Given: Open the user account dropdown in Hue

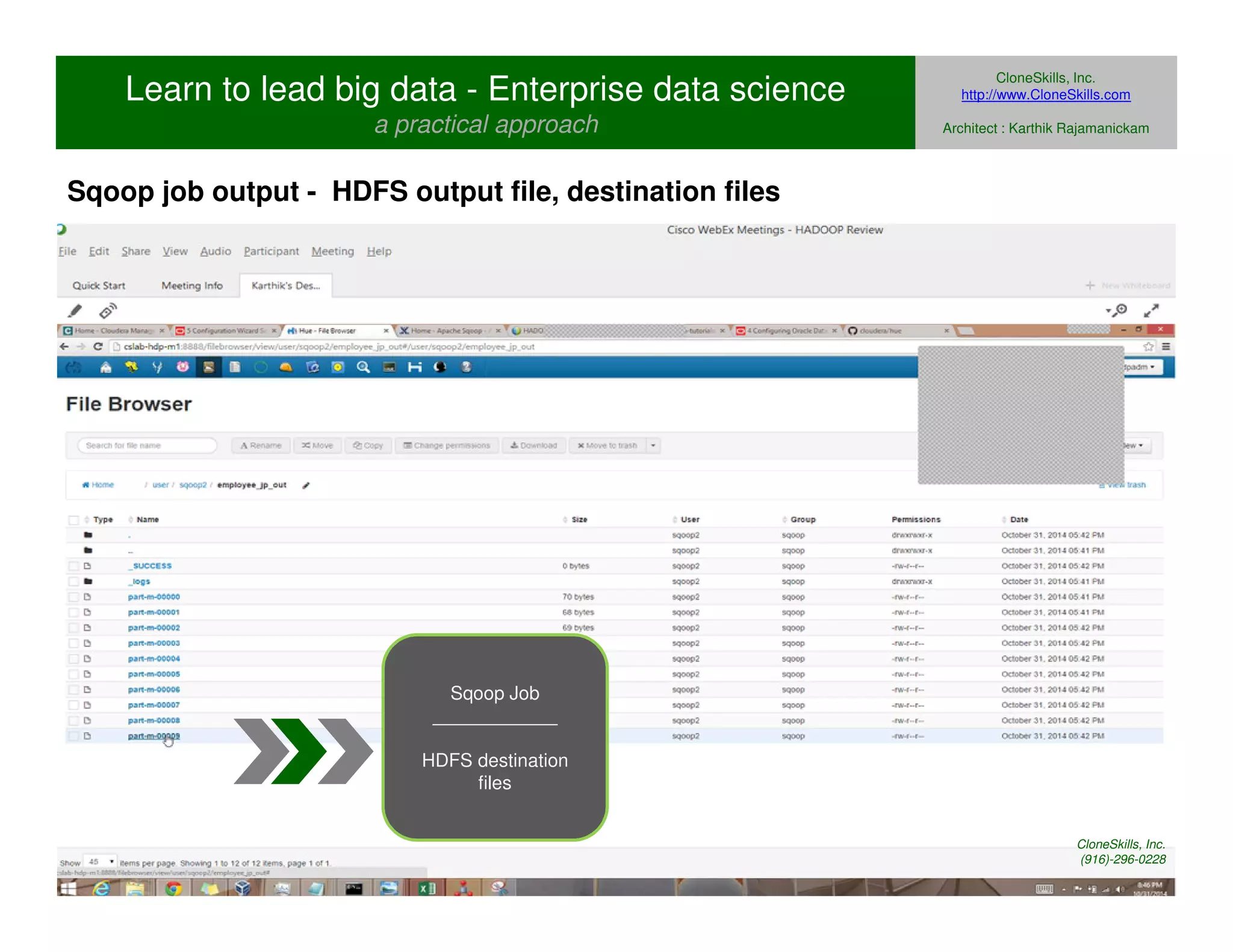Looking at the screenshot, I should coord(1143,367).
